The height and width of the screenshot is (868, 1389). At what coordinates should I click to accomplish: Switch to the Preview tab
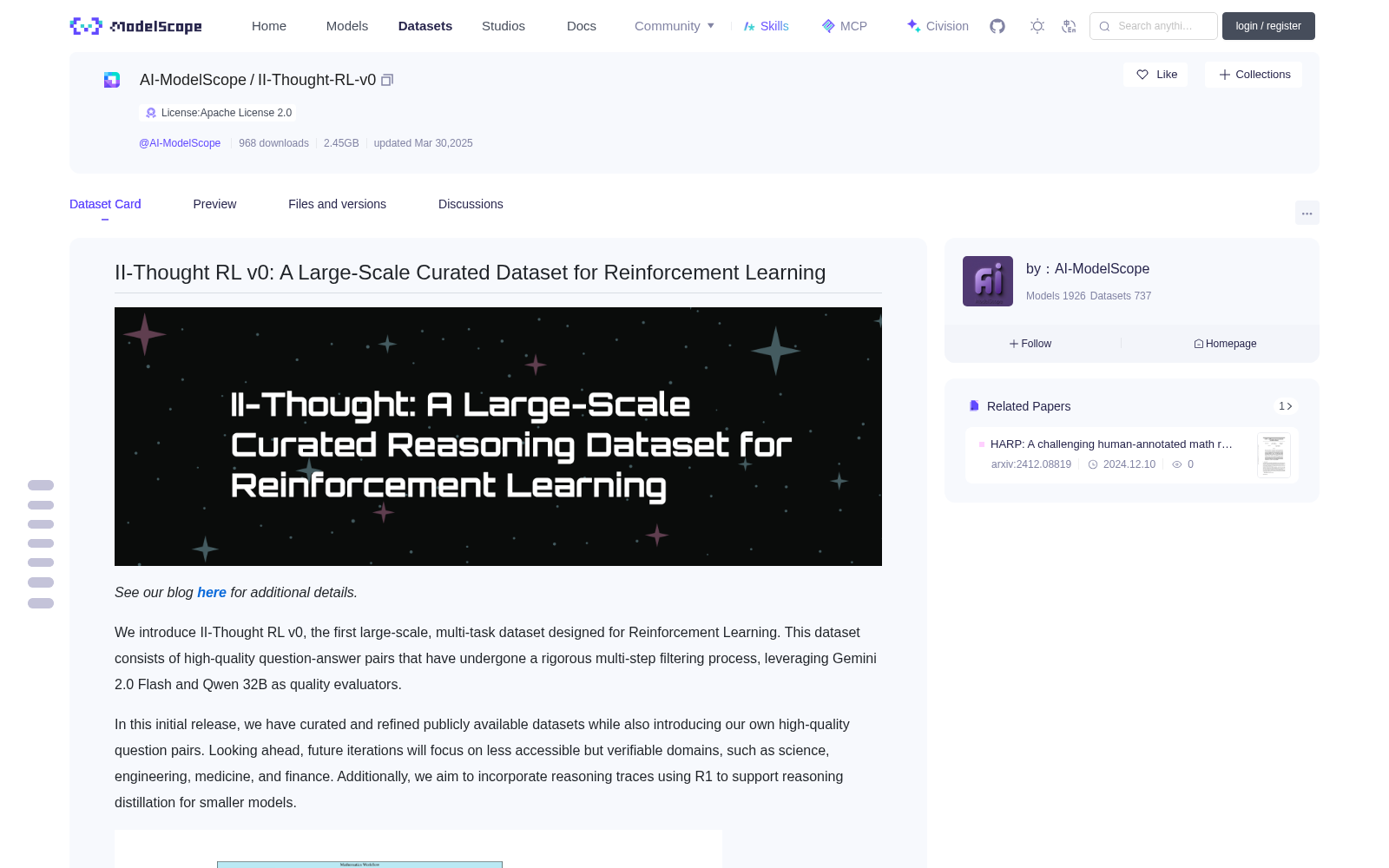214,204
